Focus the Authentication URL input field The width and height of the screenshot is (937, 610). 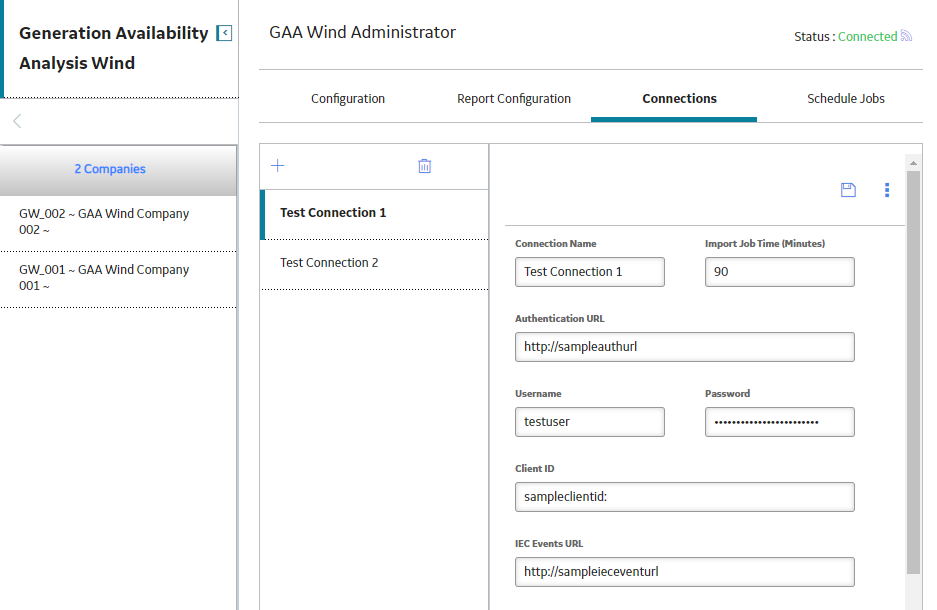tap(685, 347)
